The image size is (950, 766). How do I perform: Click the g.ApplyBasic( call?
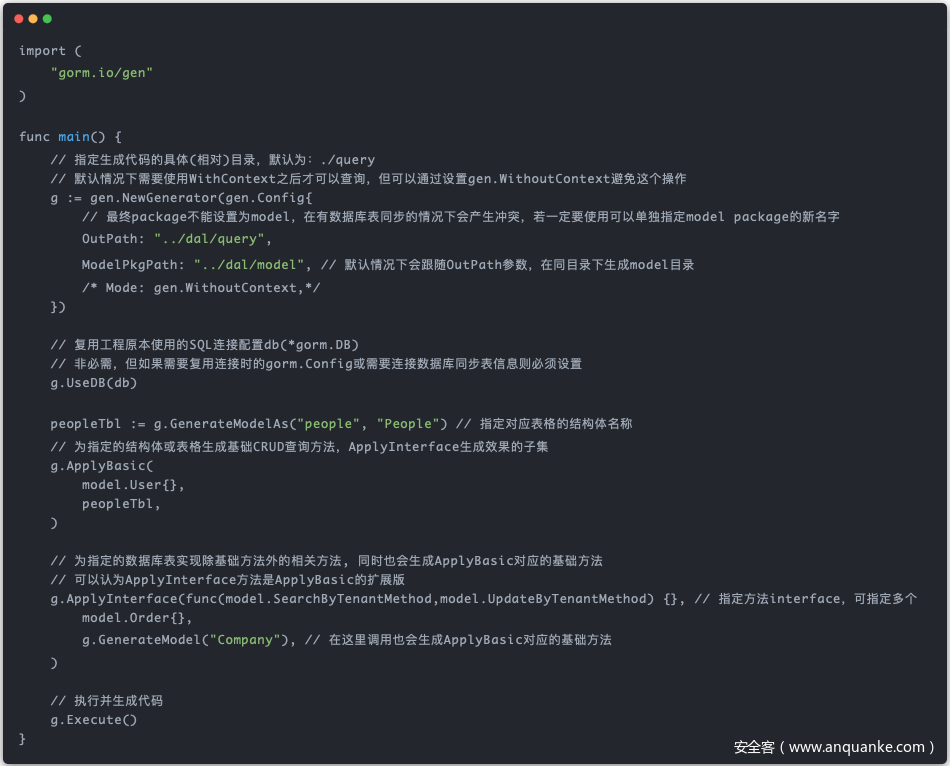[x=102, y=466]
